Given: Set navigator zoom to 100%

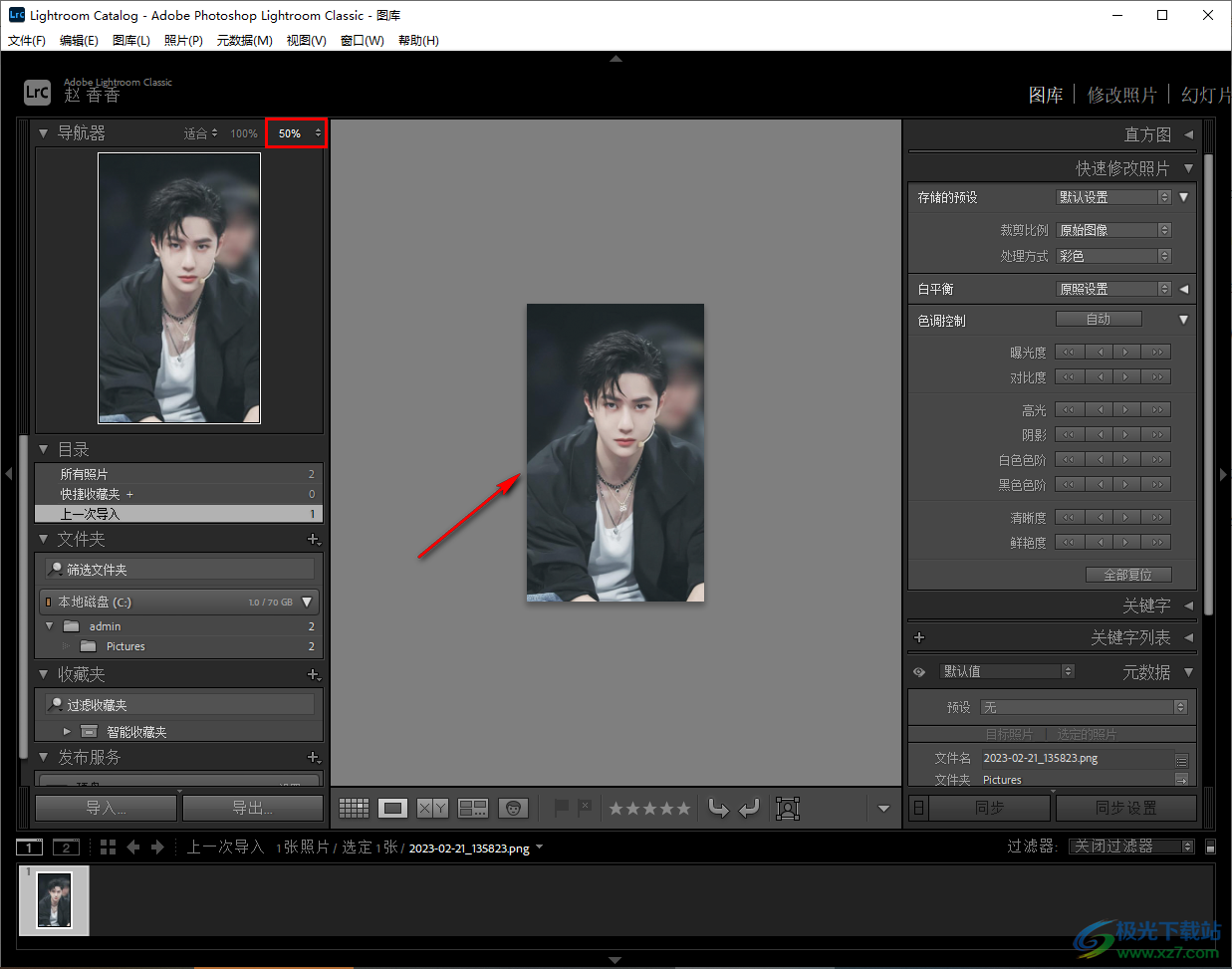Looking at the screenshot, I should (x=244, y=133).
